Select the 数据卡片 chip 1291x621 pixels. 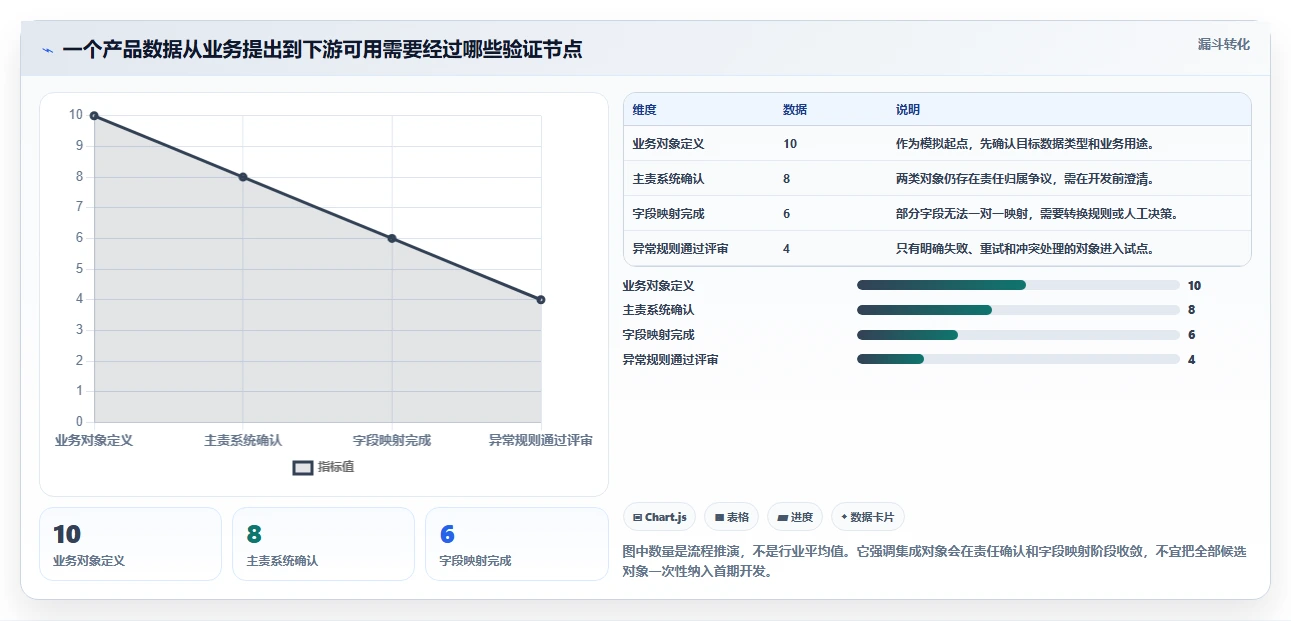868,517
